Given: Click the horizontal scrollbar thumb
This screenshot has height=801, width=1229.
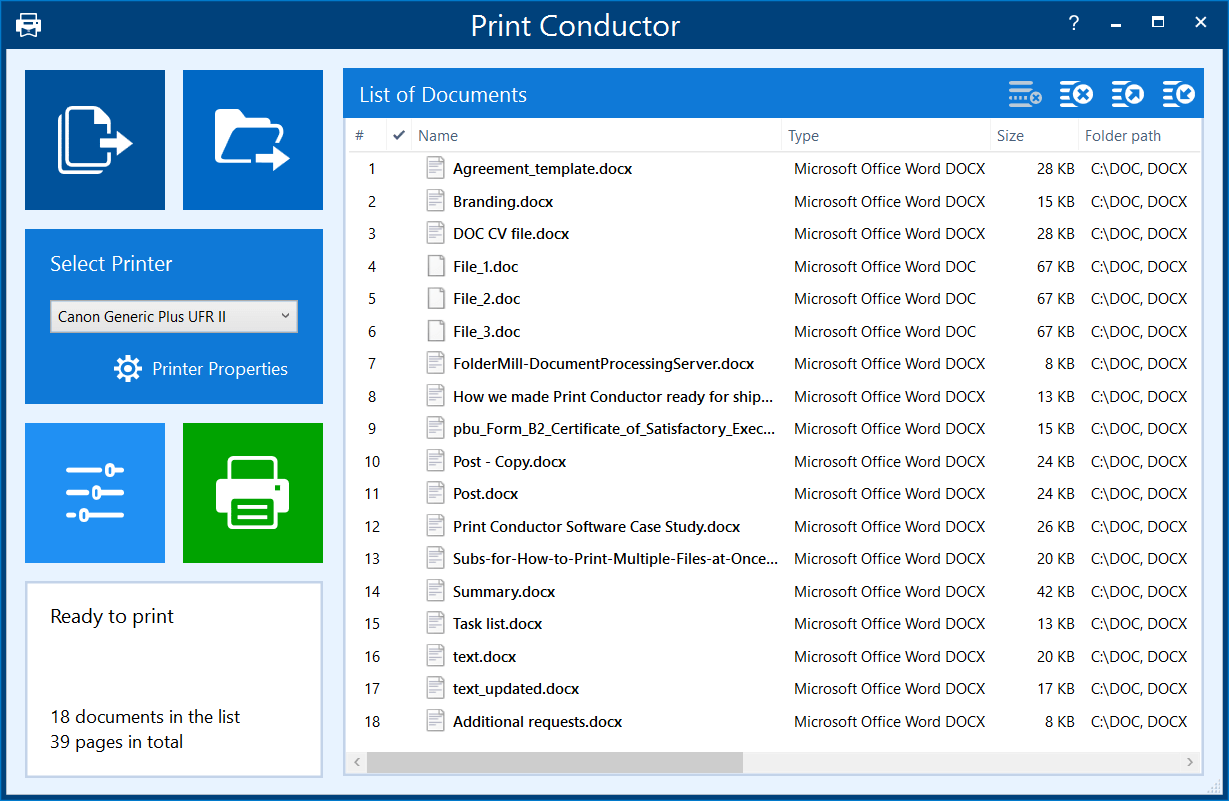Looking at the screenshot, I should pos(555,762).
